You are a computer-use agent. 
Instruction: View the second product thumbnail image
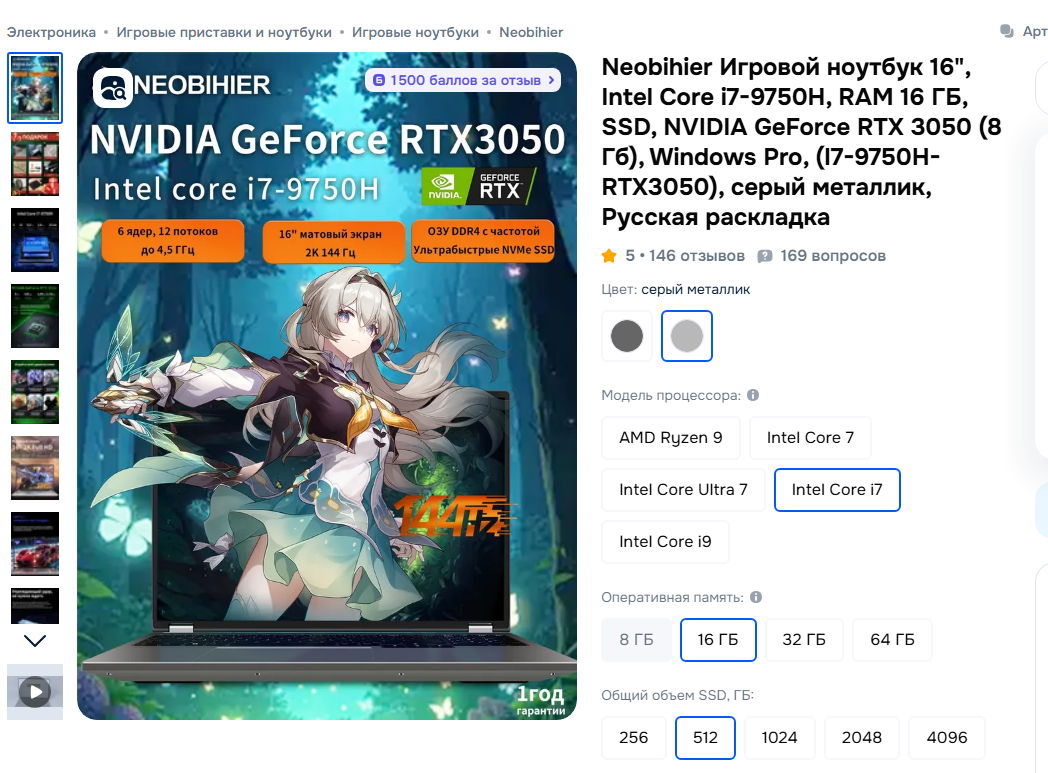click(x=35, y=164)
